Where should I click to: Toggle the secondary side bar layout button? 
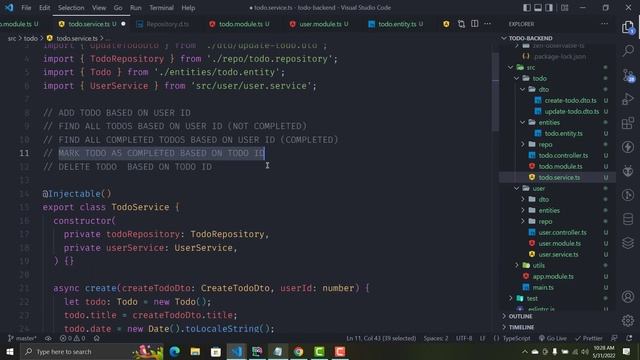click(x=549, y=8)
